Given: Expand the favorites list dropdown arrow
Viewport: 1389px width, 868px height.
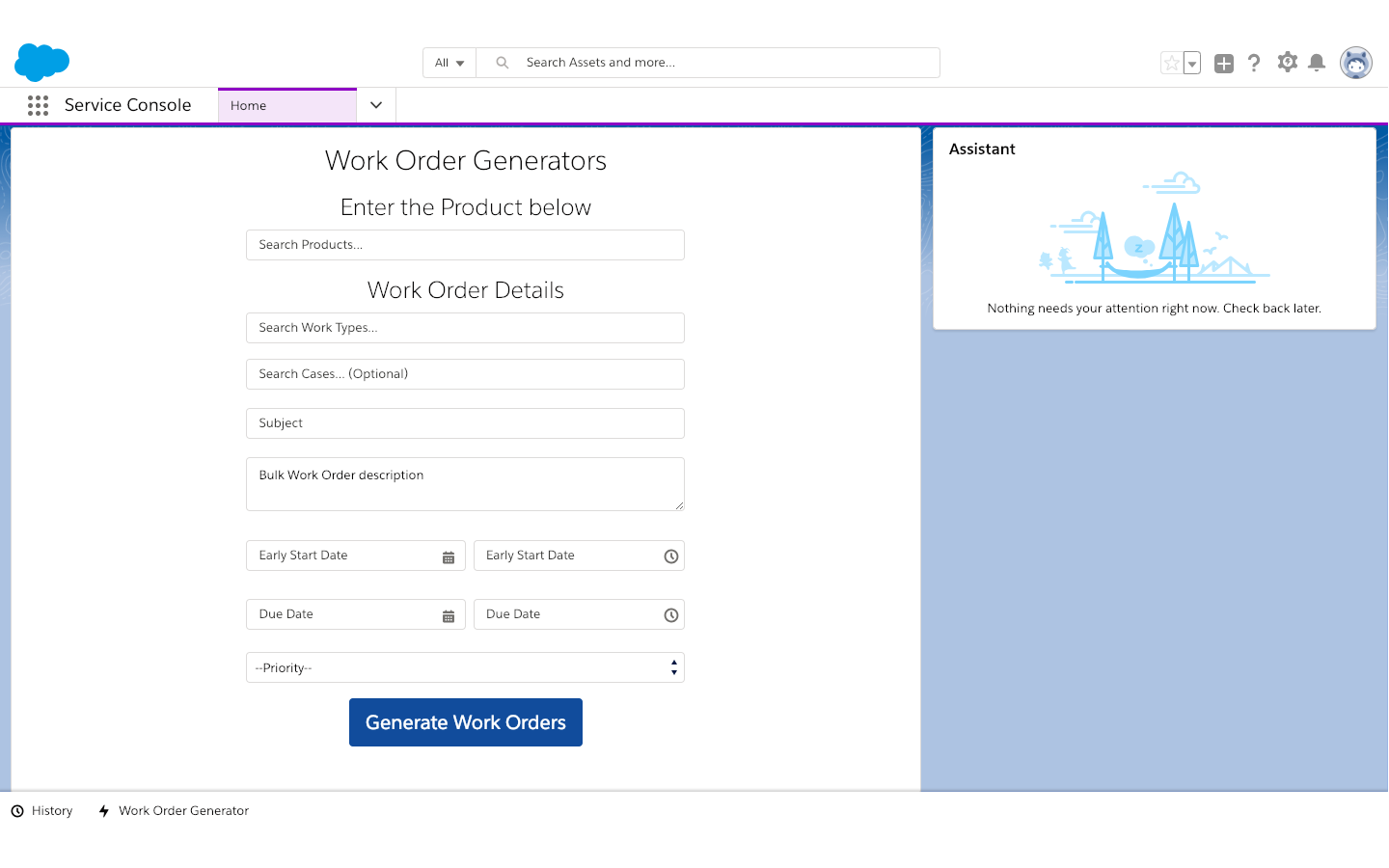Looking at the screenshot, I should [x=1192, y=64].
